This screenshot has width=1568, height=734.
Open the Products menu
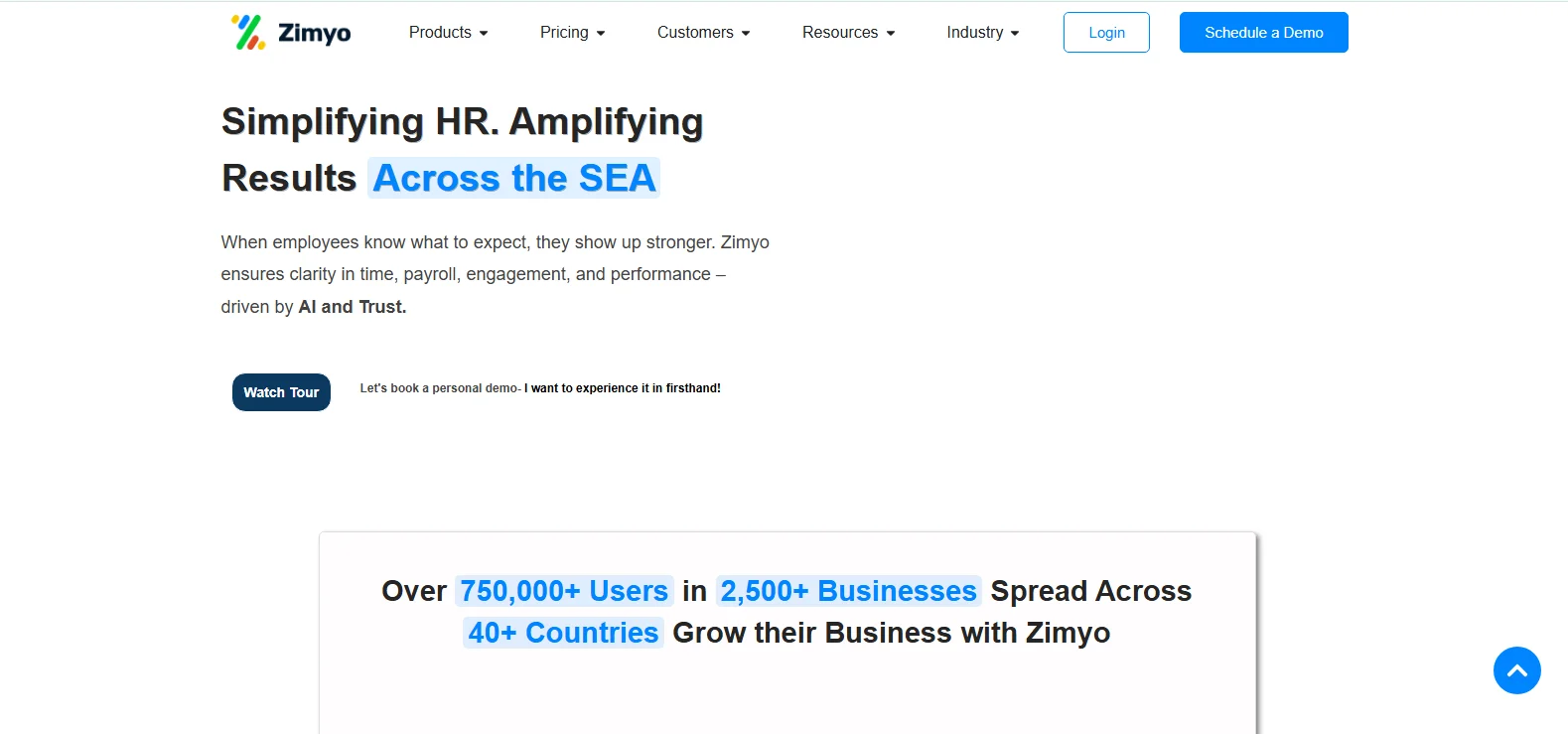click(x=440, y=33)
